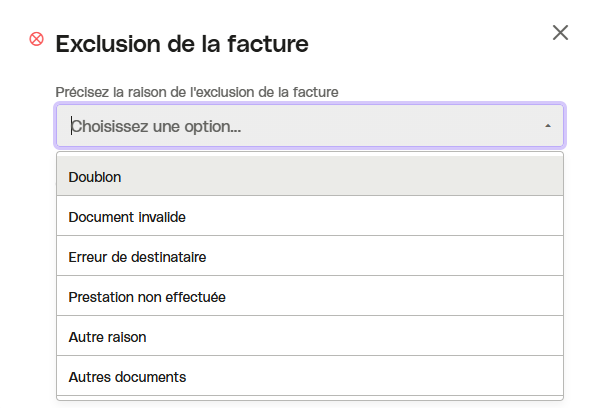Pick the last list row, Autres documents
Image resolution: width=591 pixels, height=408 pixels.
click(309, 377)
